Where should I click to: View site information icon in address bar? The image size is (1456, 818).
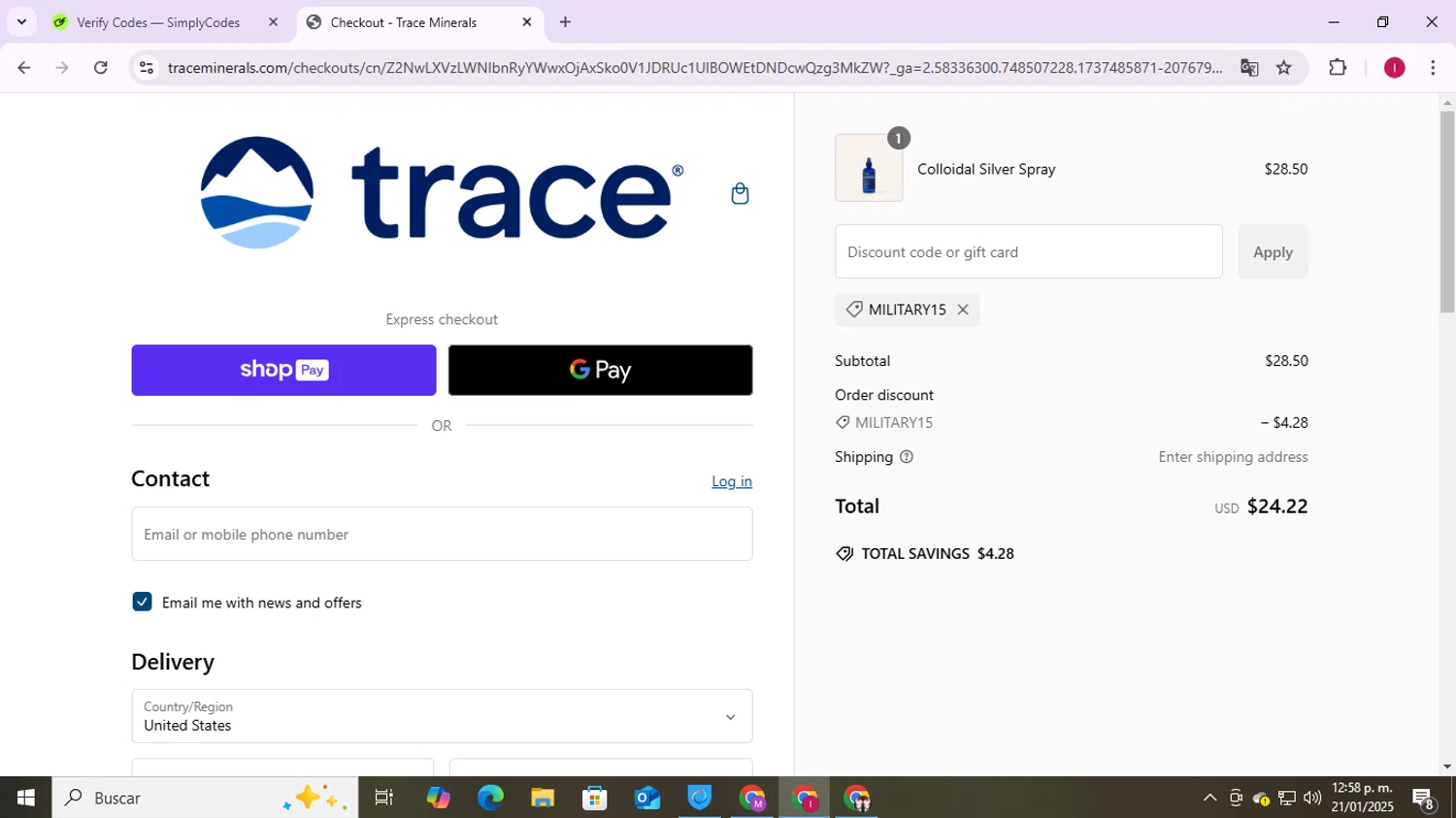[147, 68]
